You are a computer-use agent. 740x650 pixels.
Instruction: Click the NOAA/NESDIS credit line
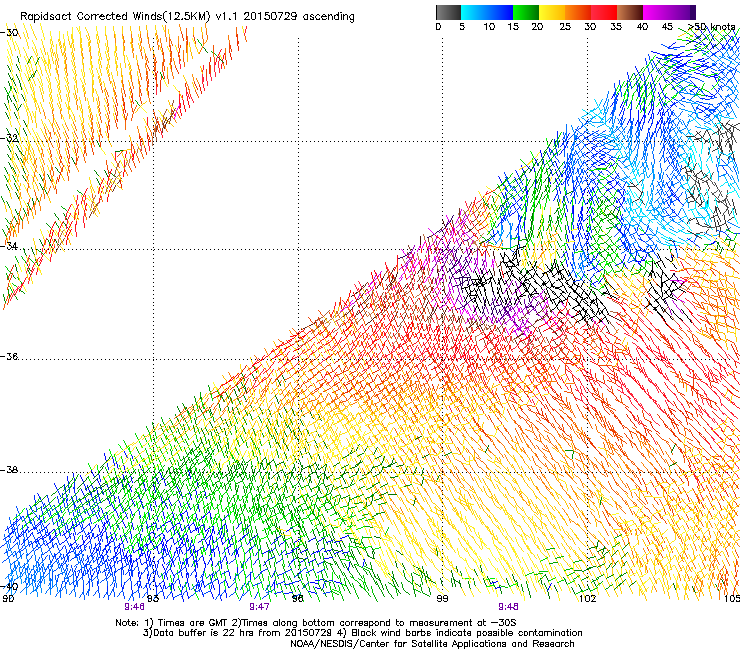pyautogui.click(x=432, y=644)
